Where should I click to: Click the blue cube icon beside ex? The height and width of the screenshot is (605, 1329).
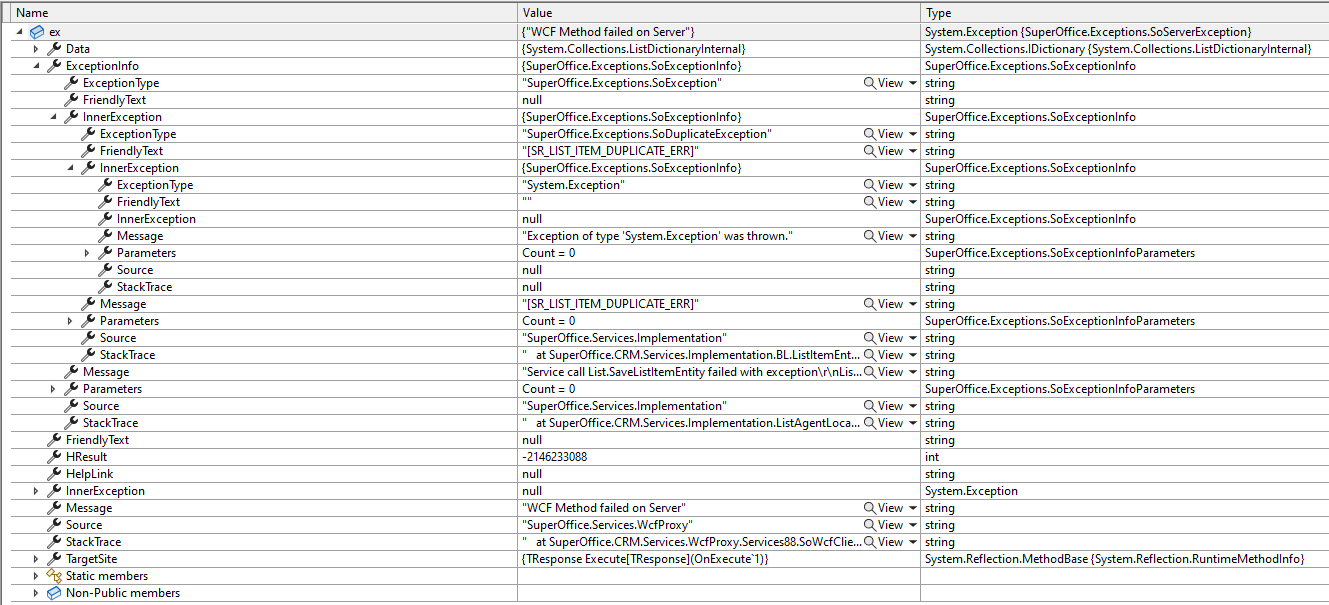(x=37, y=32)
